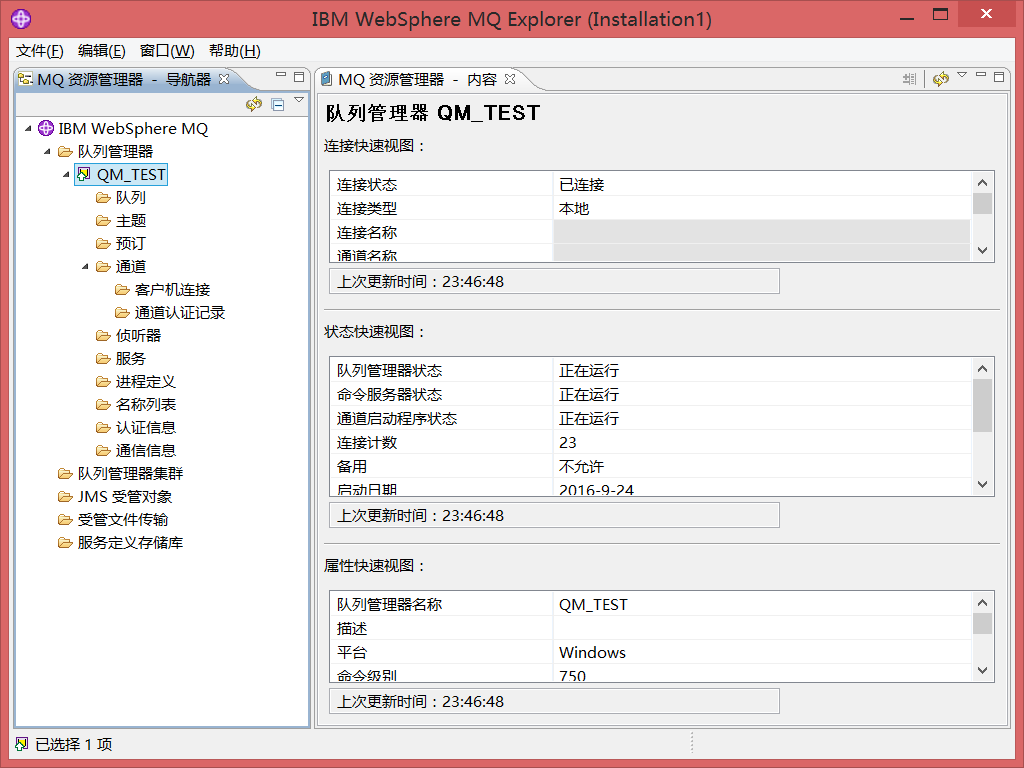Screen dimensions: 1024x768
Task: Refresh the navigator view with the toolbar icon
Action: pyautogui.click(x=254, y=104)
